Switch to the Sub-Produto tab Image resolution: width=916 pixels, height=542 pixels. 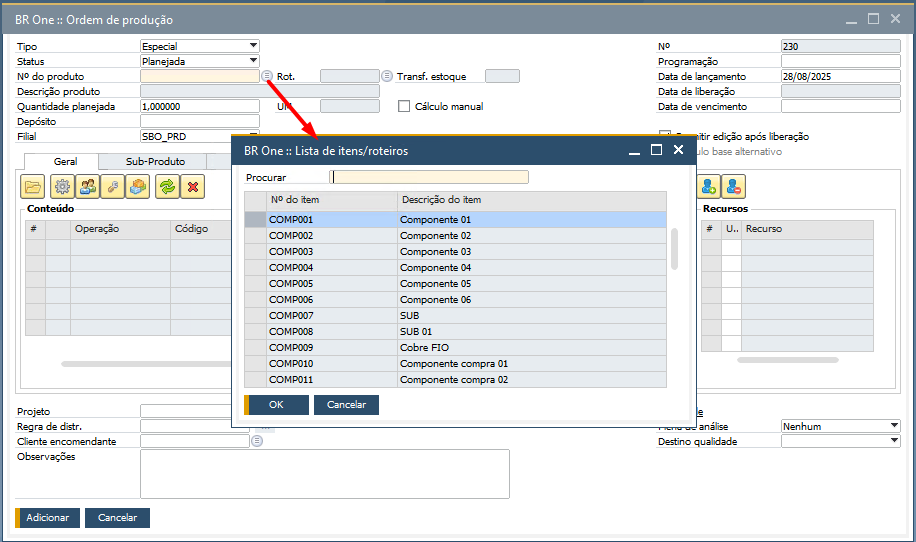point(155,162)
